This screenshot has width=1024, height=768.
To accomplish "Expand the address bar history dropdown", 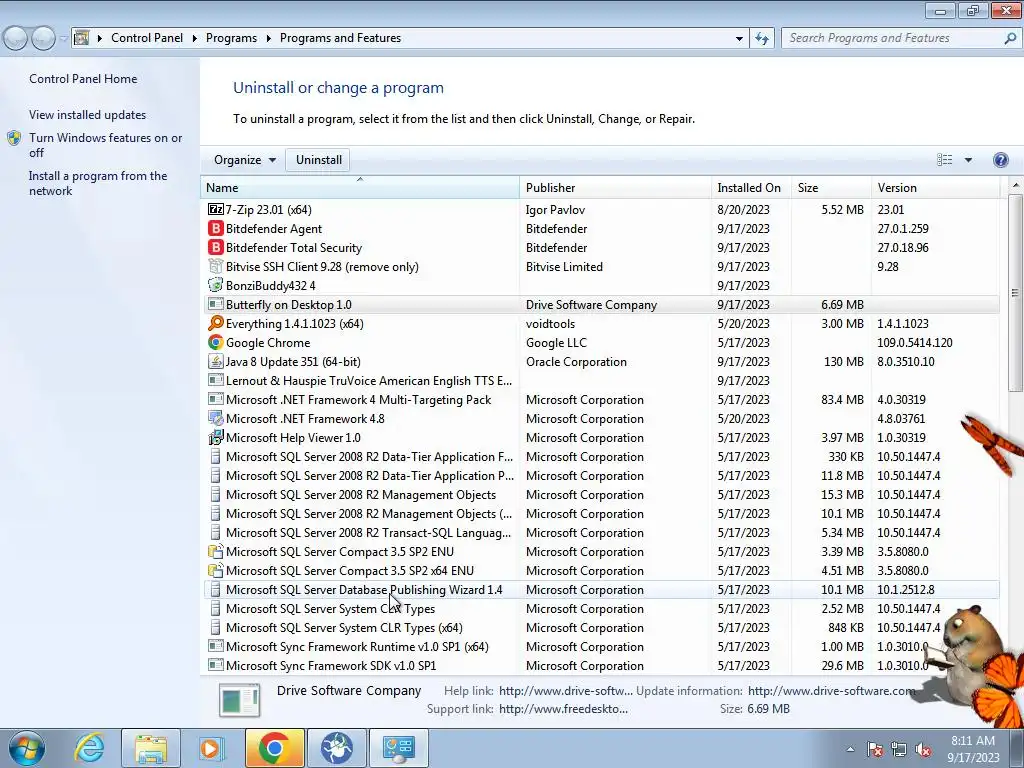I will click(x=739, y=39).
